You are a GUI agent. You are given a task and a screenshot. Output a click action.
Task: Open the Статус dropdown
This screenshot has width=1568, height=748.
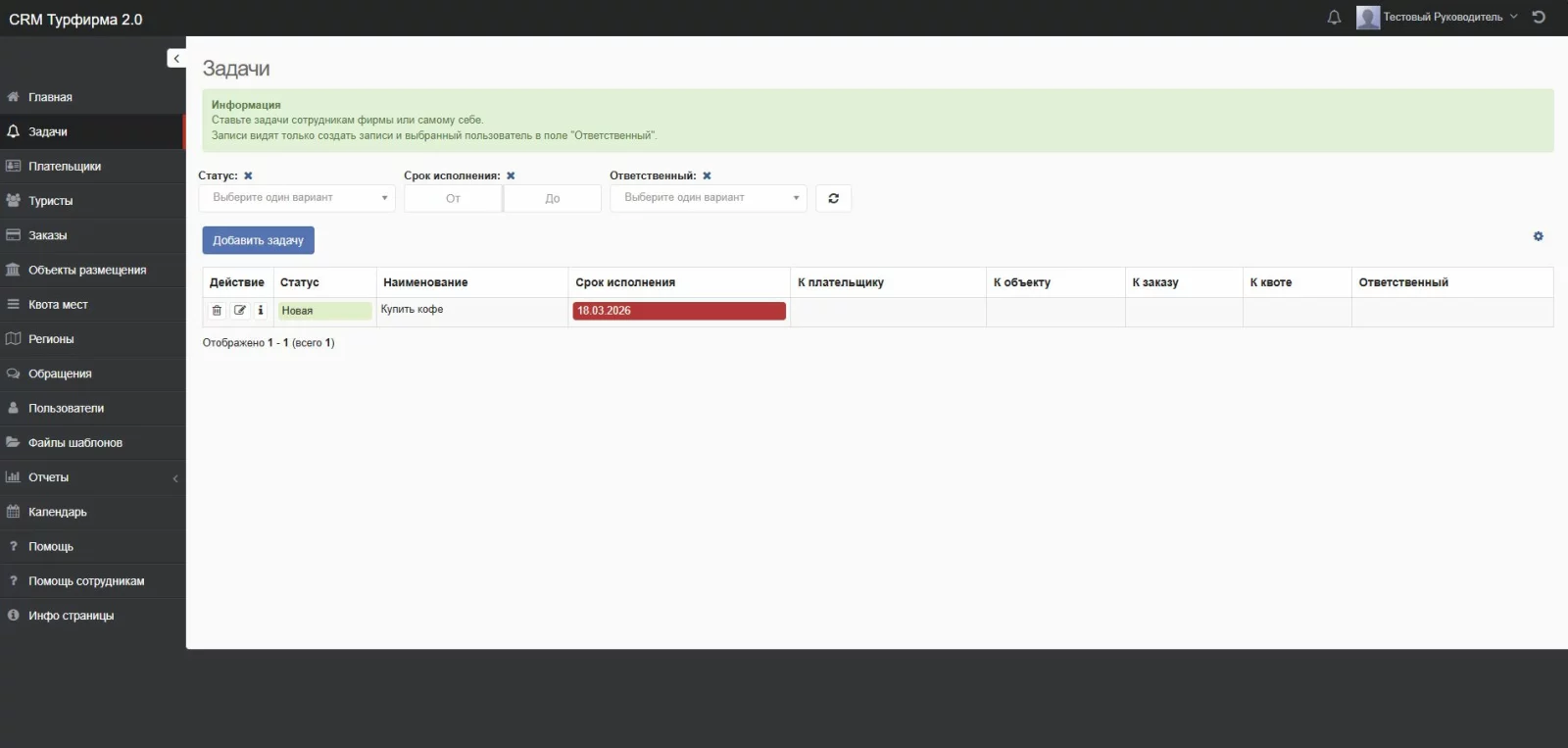point(297,198)
